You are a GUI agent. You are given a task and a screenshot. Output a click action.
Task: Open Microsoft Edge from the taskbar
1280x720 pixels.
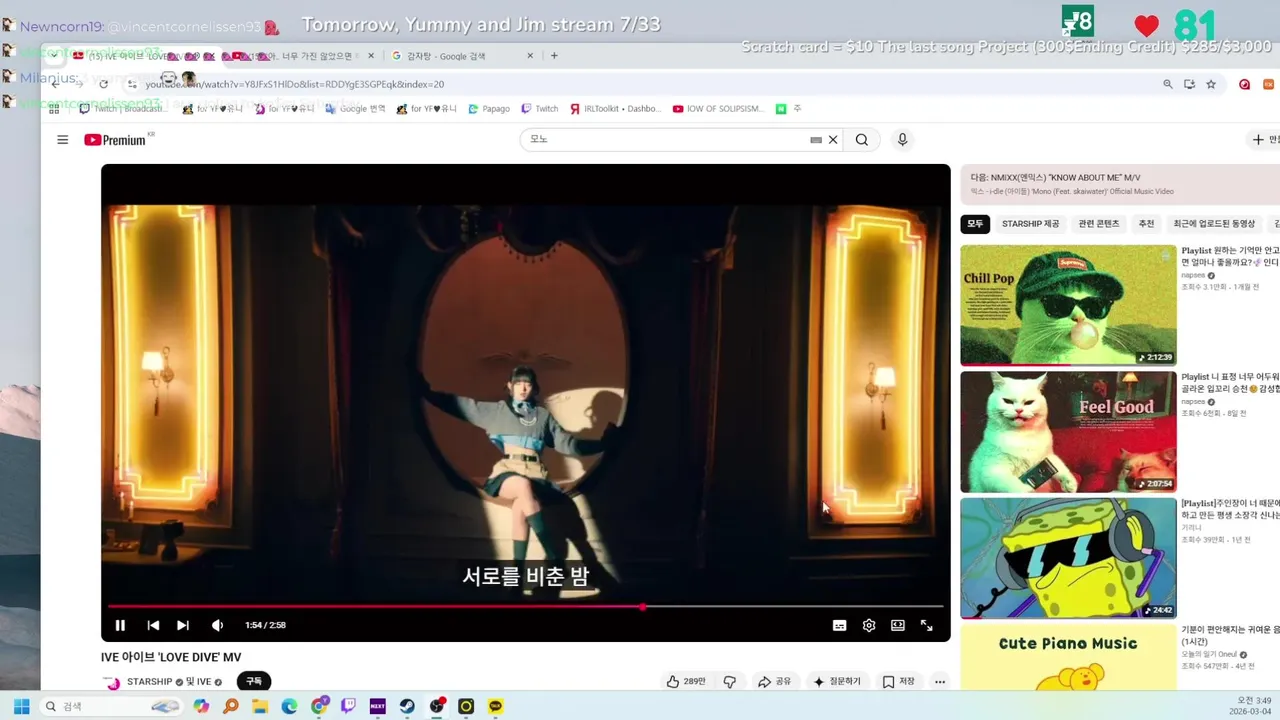(x=289, y=706)
